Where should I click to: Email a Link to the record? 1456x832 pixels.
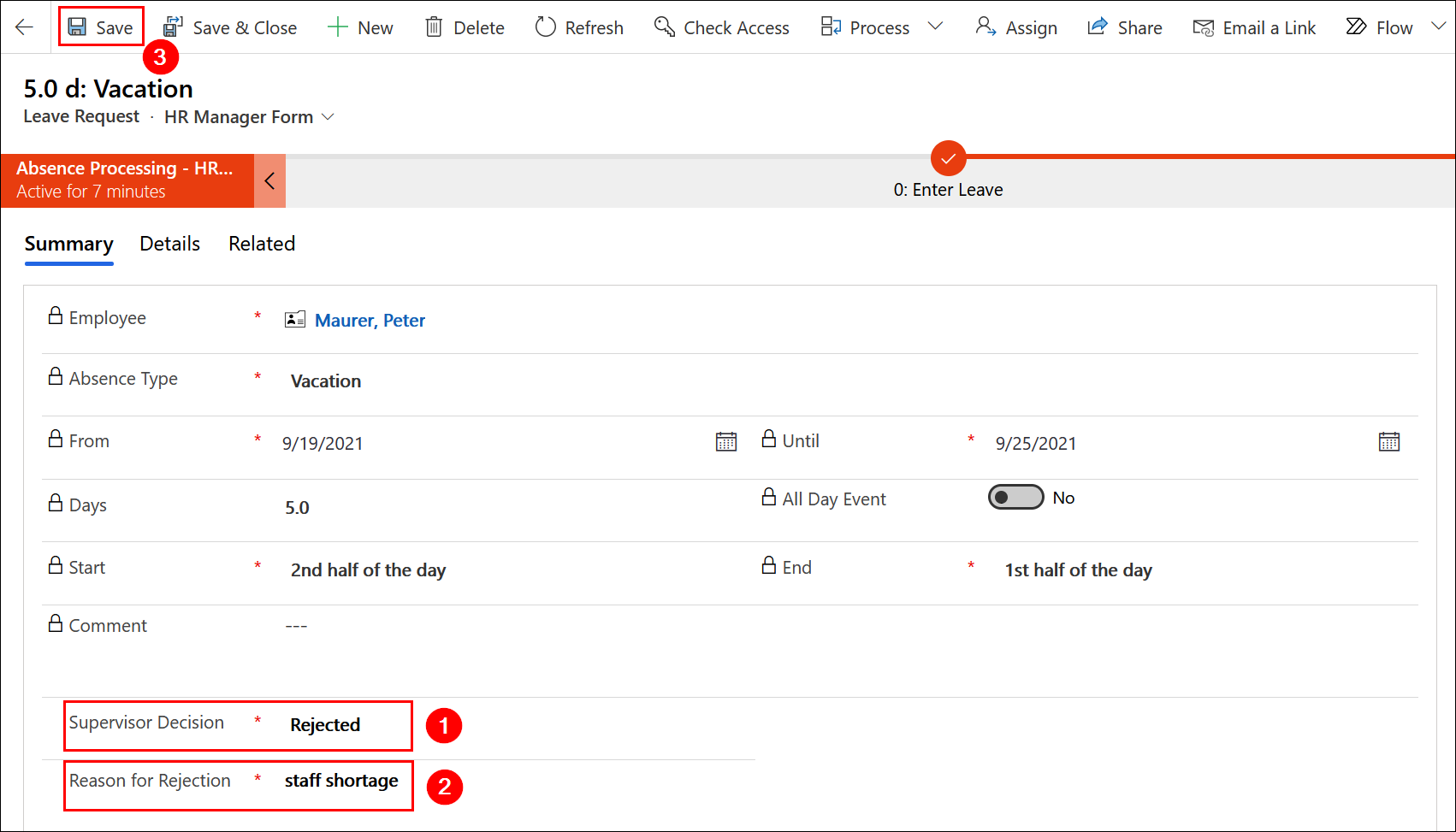1254,27
